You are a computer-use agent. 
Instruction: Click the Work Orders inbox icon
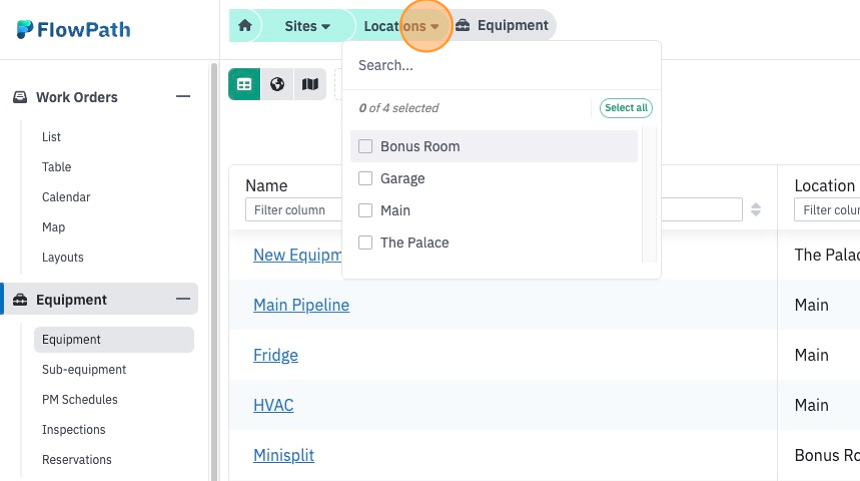pos(20,97)
